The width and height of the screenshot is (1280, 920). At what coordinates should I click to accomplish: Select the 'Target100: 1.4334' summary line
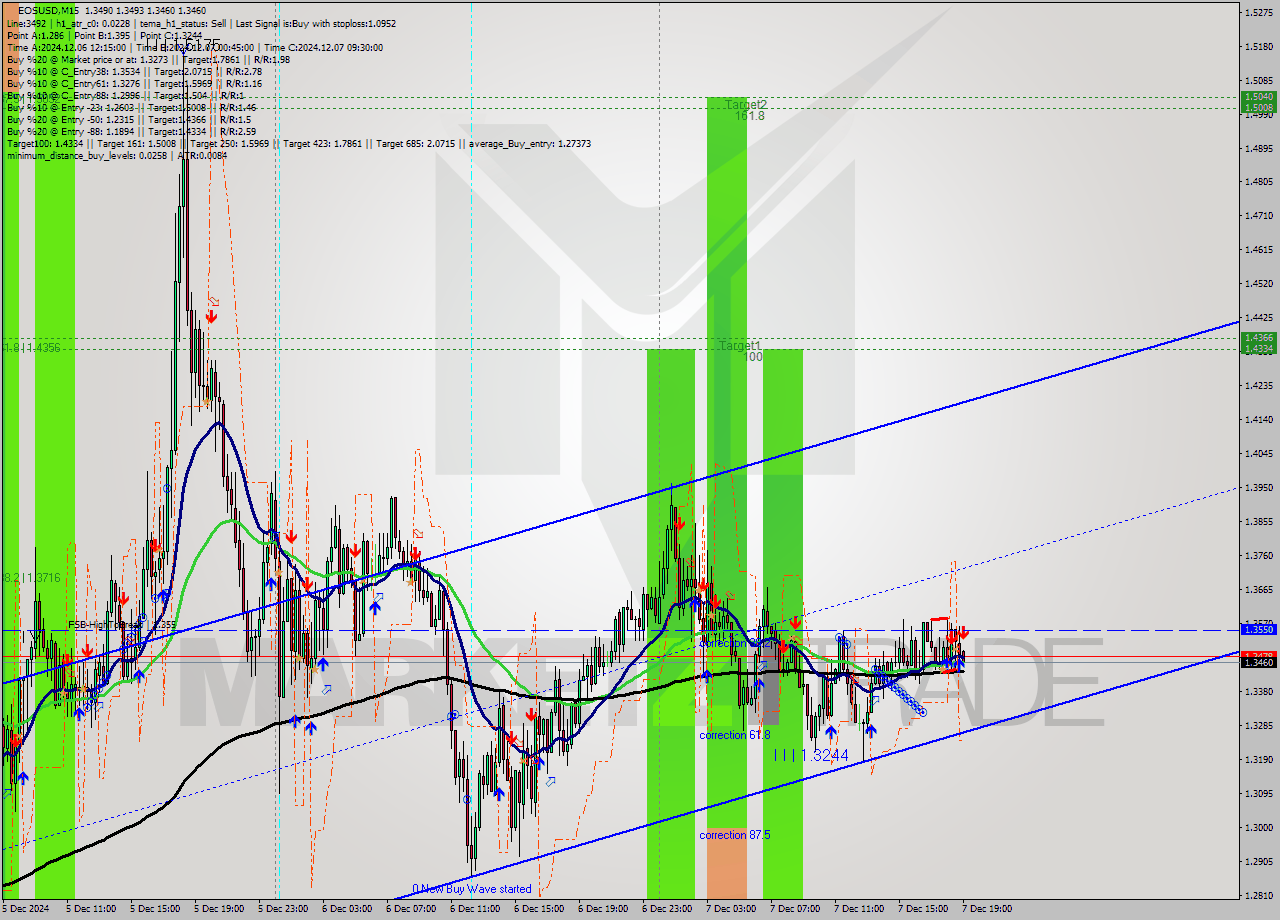[298, 143]
